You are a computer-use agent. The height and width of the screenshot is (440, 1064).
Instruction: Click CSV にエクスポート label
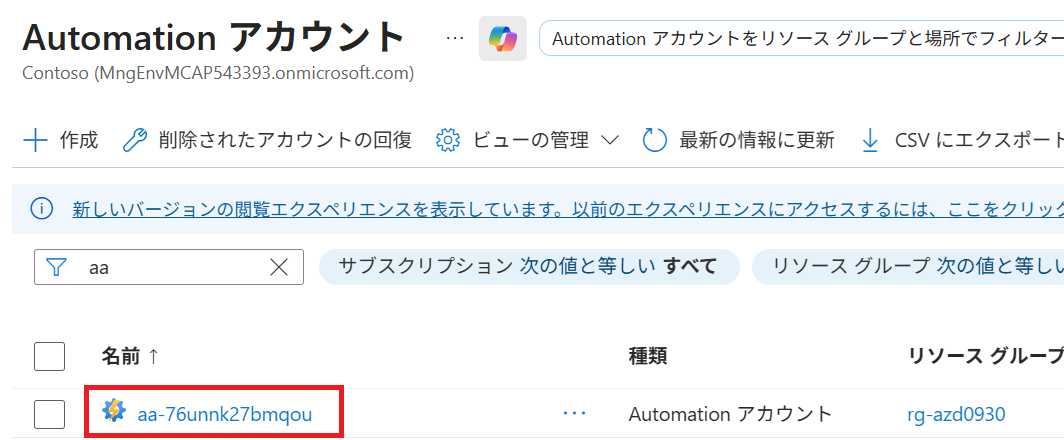click(979, 141)
